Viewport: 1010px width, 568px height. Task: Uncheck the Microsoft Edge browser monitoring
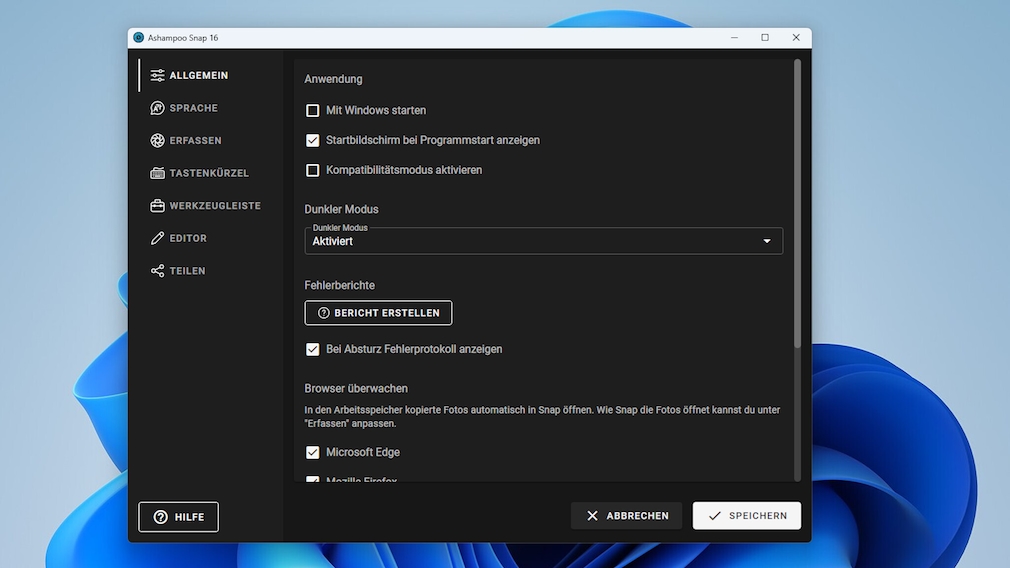(x=313, y=452)
